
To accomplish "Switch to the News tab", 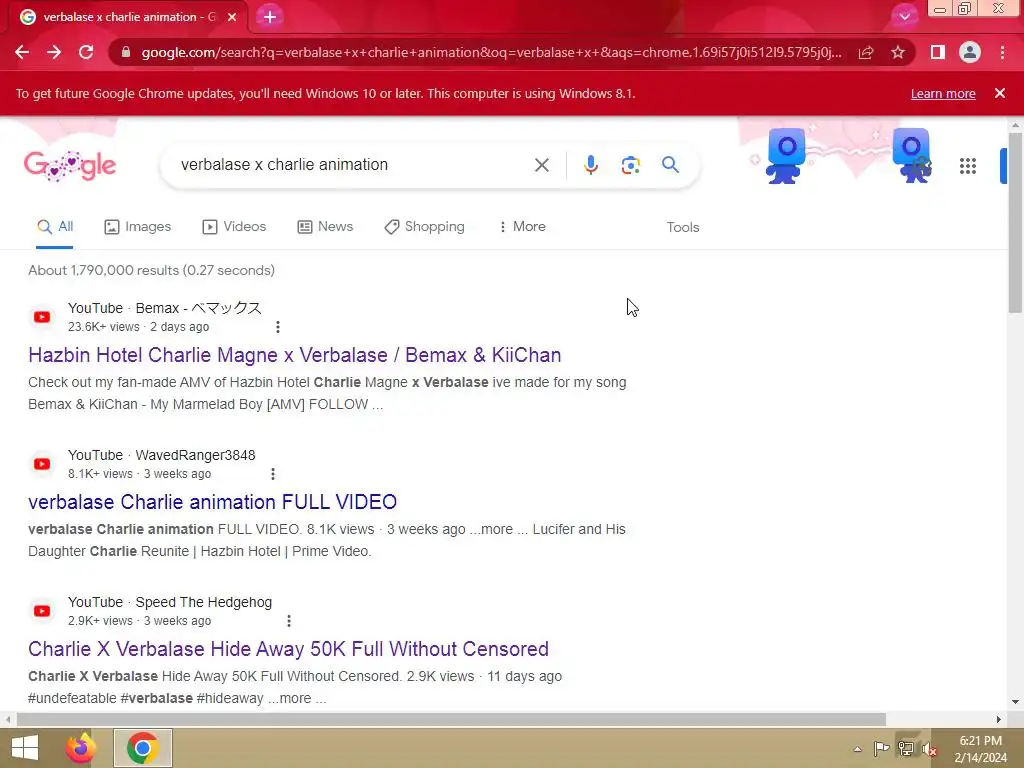I will pos(325,227).
